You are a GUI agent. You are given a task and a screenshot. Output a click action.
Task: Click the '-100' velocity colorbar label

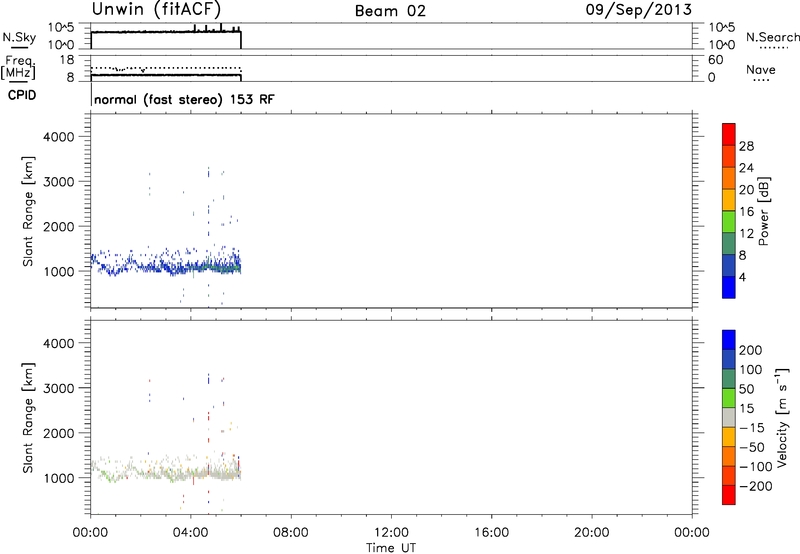click(755, 467)
